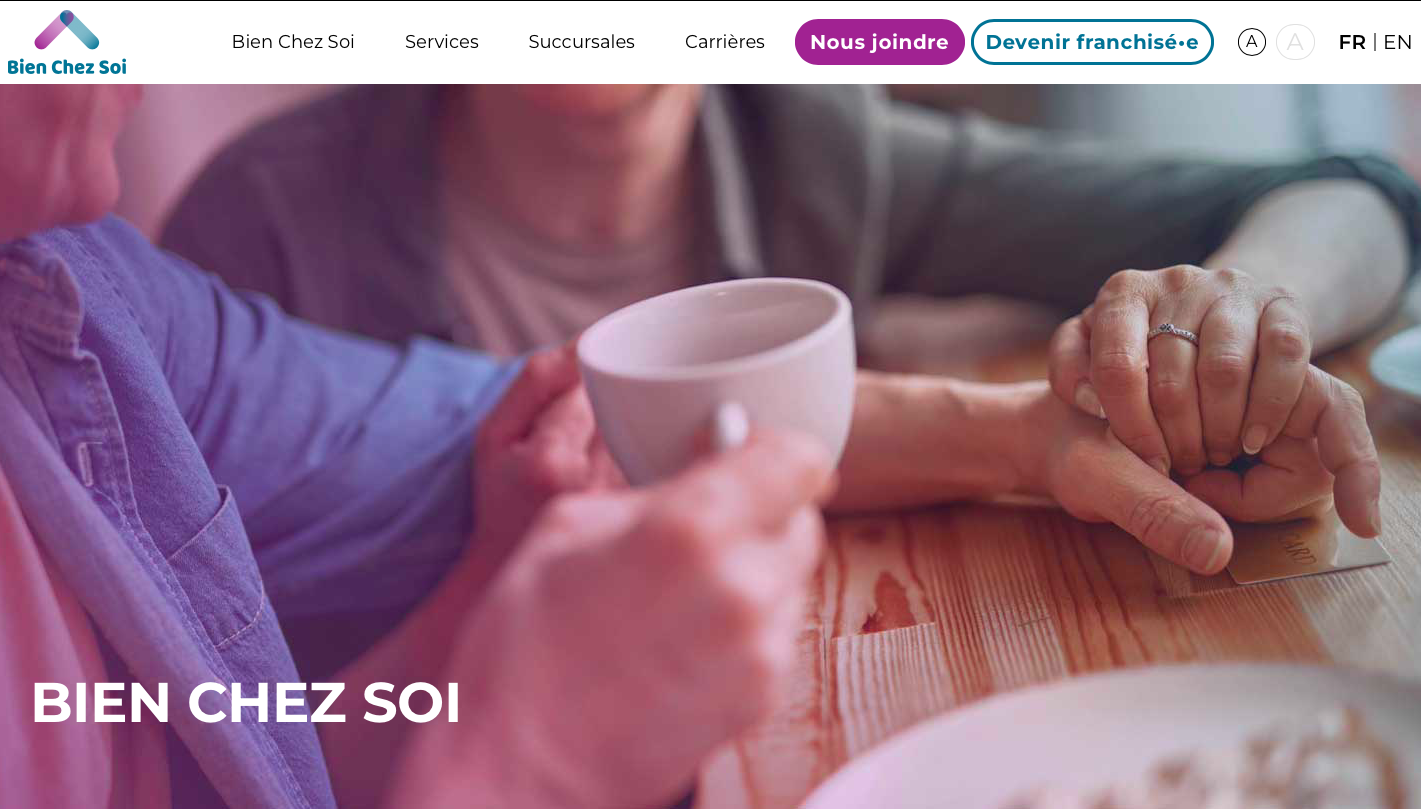The height and width of the screenshot is (809, 1421).
Task: Click the house-shaped Bien Chez Soi logo icon
Action: pyautogui.click(x=67, y=30)
